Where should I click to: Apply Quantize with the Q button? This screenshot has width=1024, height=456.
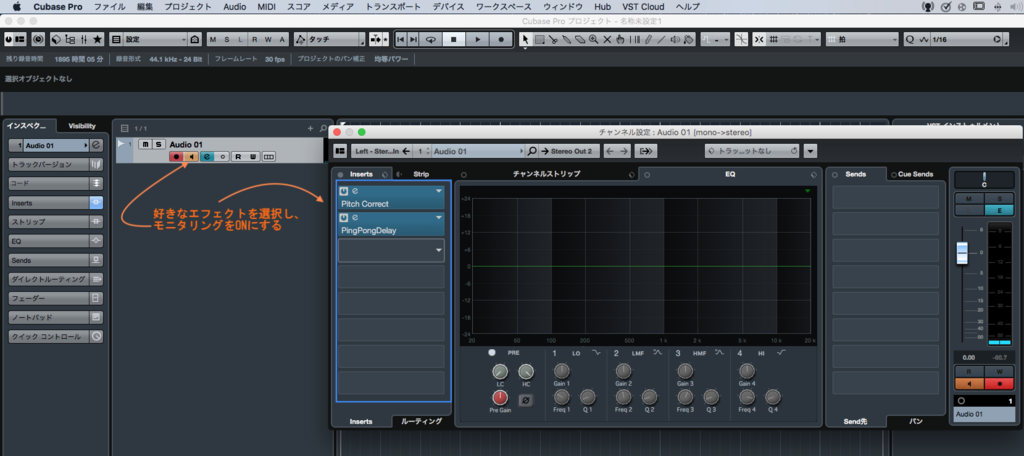point(910,39)
